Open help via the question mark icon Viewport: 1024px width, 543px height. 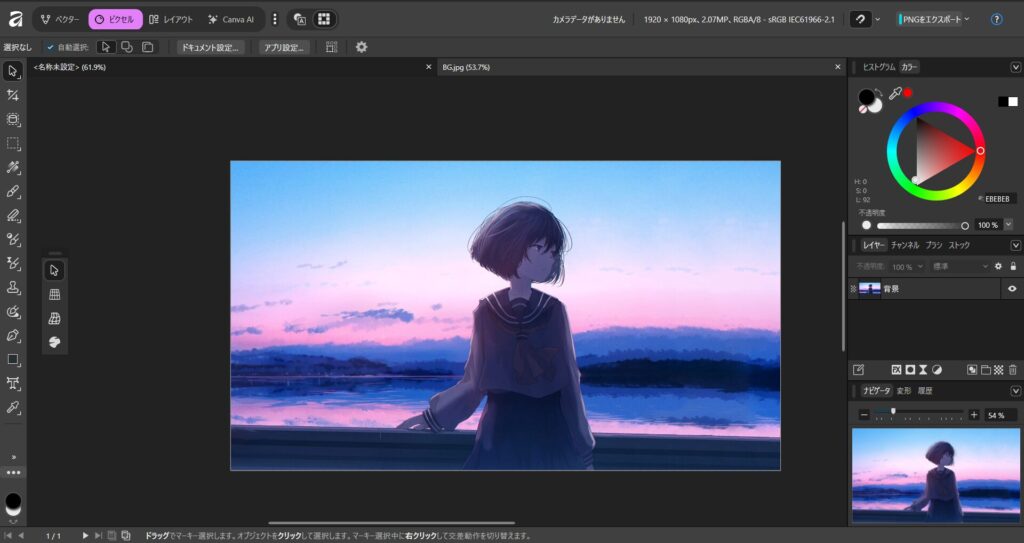pos(996,19)
